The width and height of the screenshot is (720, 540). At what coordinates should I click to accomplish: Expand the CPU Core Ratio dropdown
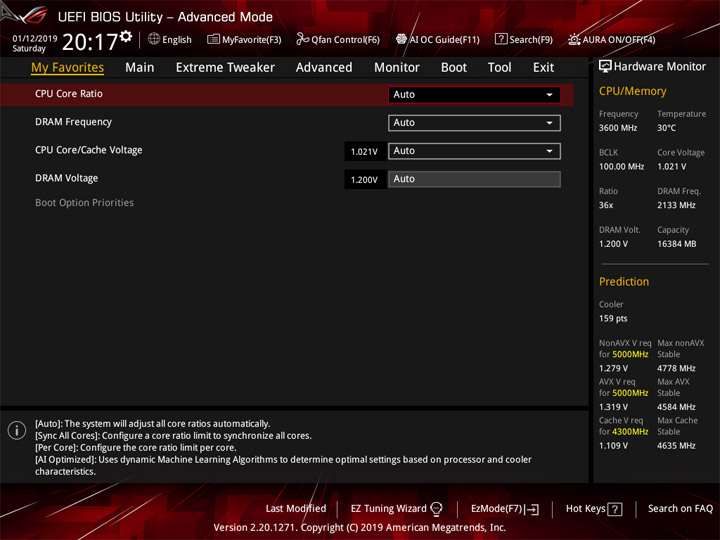point(474,95)
